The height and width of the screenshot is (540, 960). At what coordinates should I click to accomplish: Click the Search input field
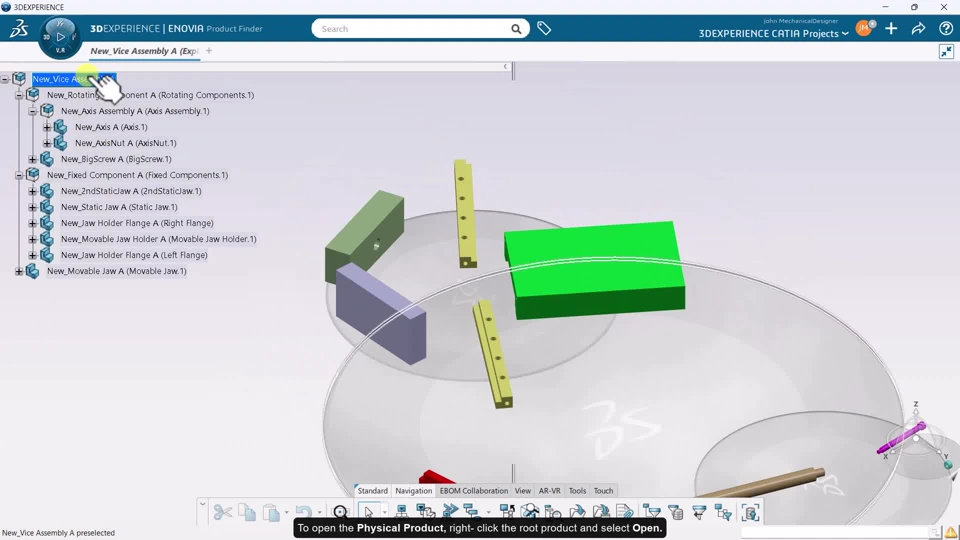click(410, 29)
